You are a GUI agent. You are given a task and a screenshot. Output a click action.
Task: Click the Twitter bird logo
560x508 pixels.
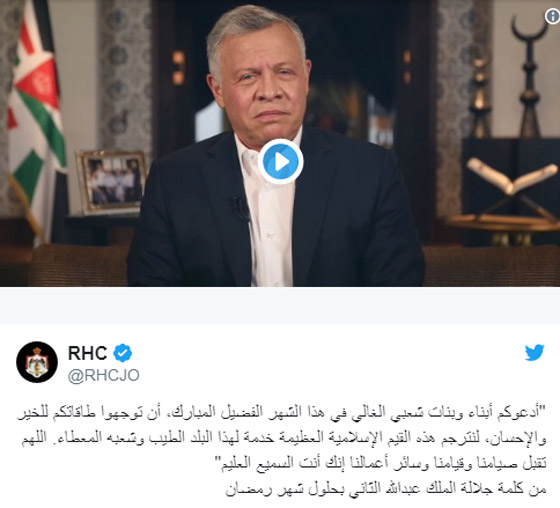pos(534,353)
